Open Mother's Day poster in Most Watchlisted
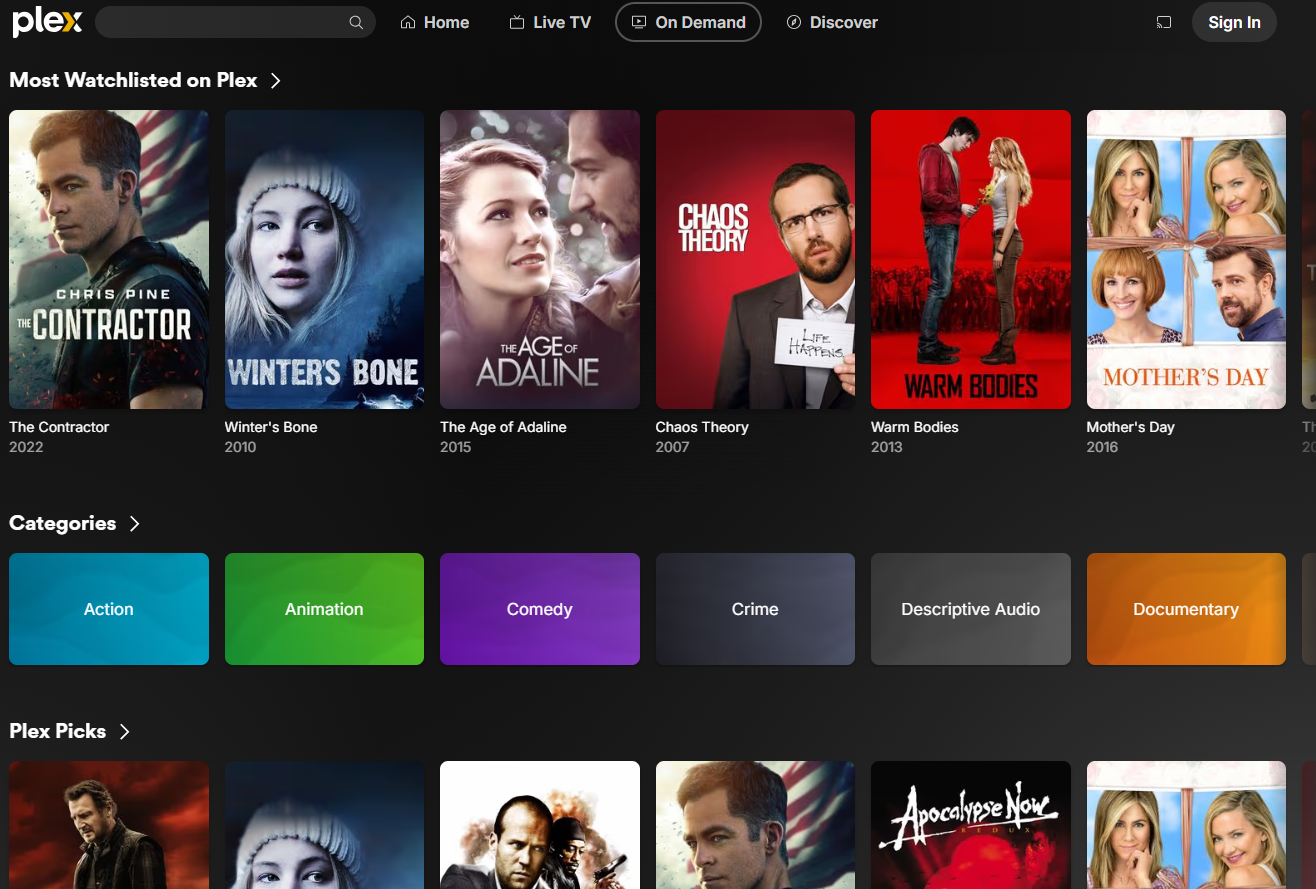Screen dimensions: 1316x889 pos(1186,259)
